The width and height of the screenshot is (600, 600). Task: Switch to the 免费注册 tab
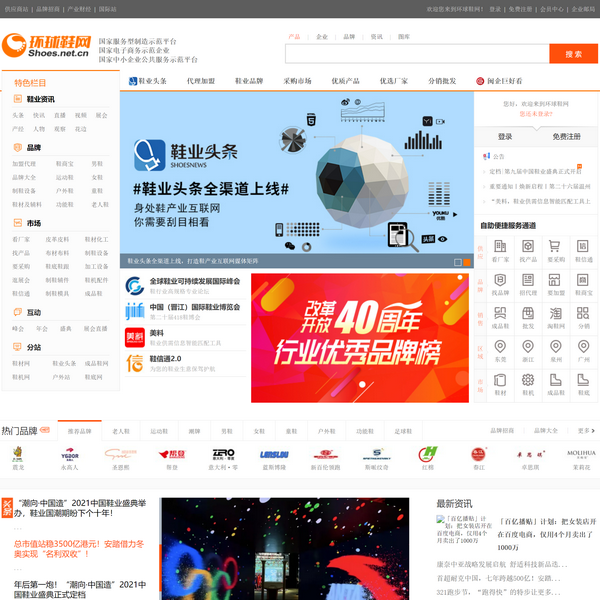pos(566,136)
